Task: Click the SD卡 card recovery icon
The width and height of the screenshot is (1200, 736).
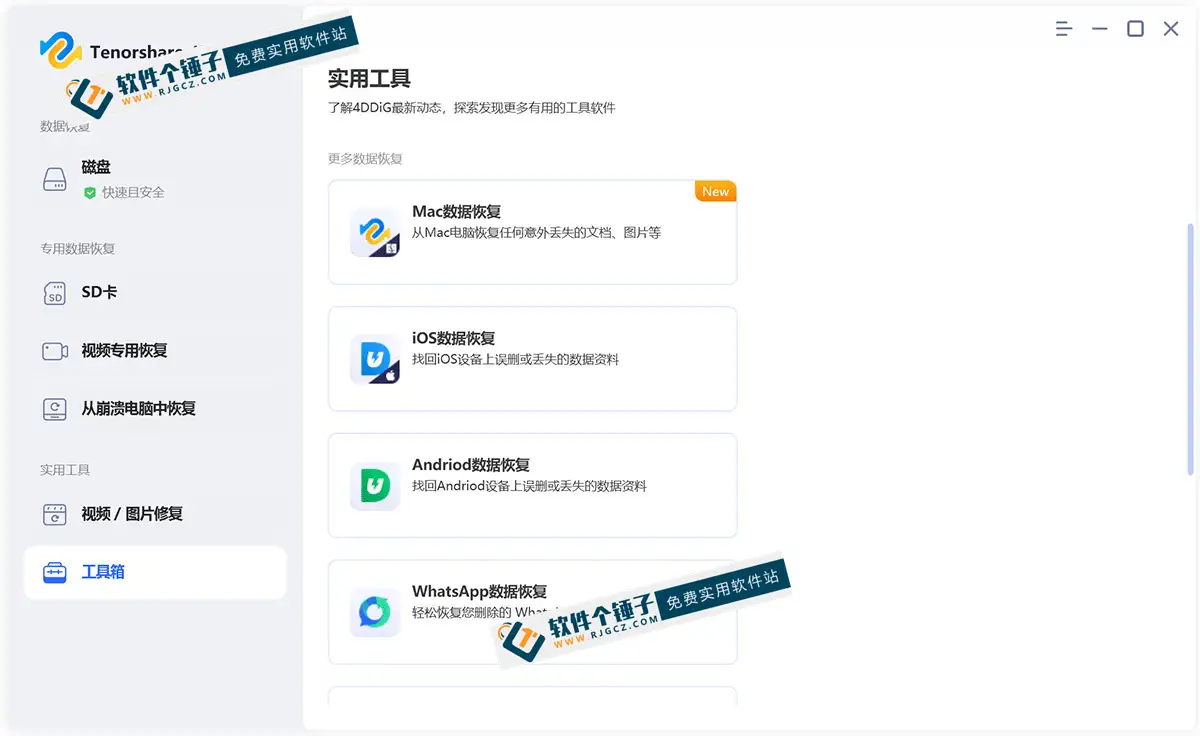Action: (54, 293)
